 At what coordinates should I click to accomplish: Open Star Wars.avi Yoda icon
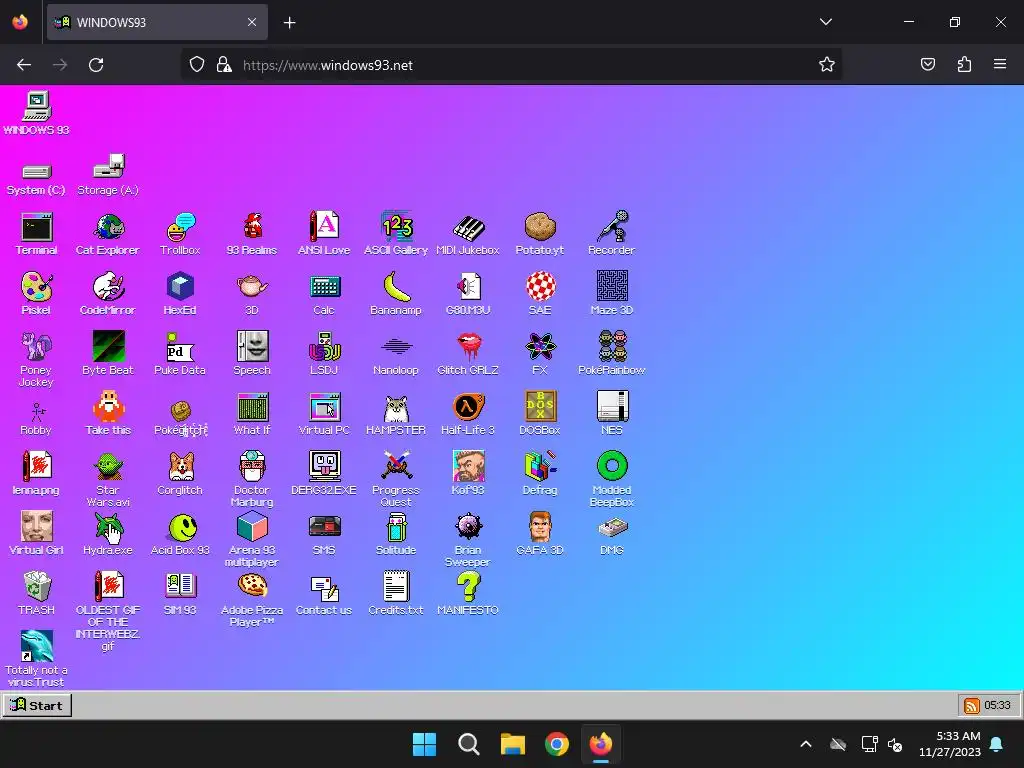click(x=108, y=479)
